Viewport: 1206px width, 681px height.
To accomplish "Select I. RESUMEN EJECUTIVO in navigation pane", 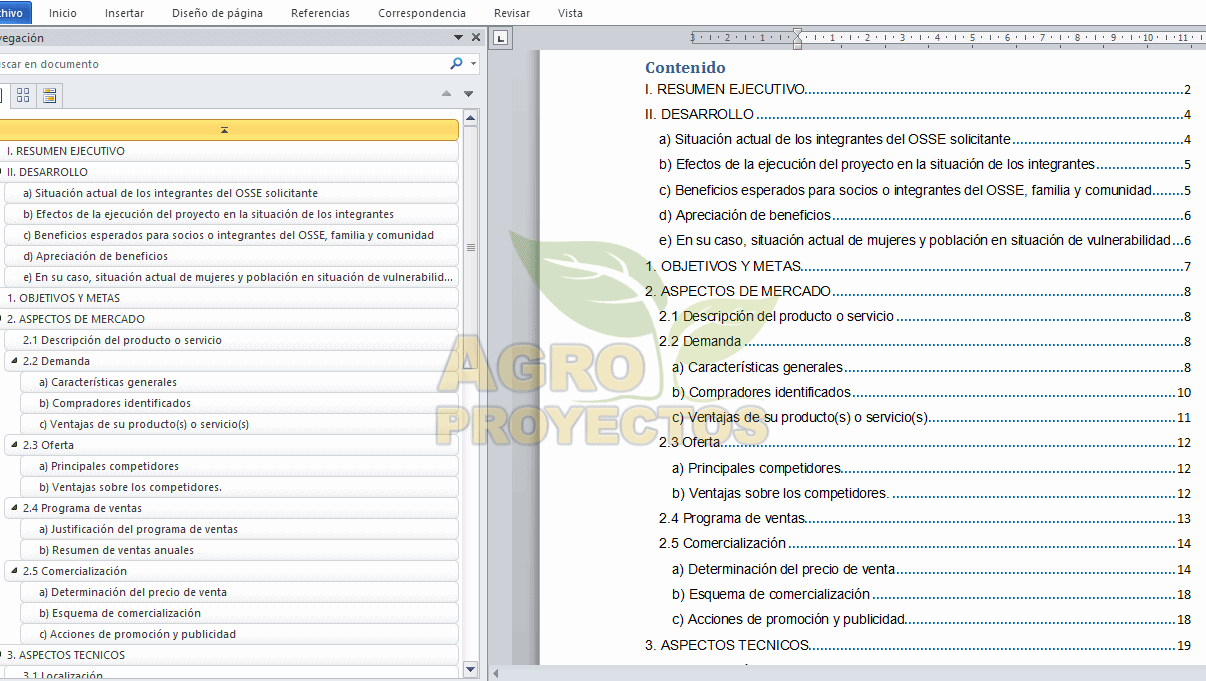I will pos(229,151).
